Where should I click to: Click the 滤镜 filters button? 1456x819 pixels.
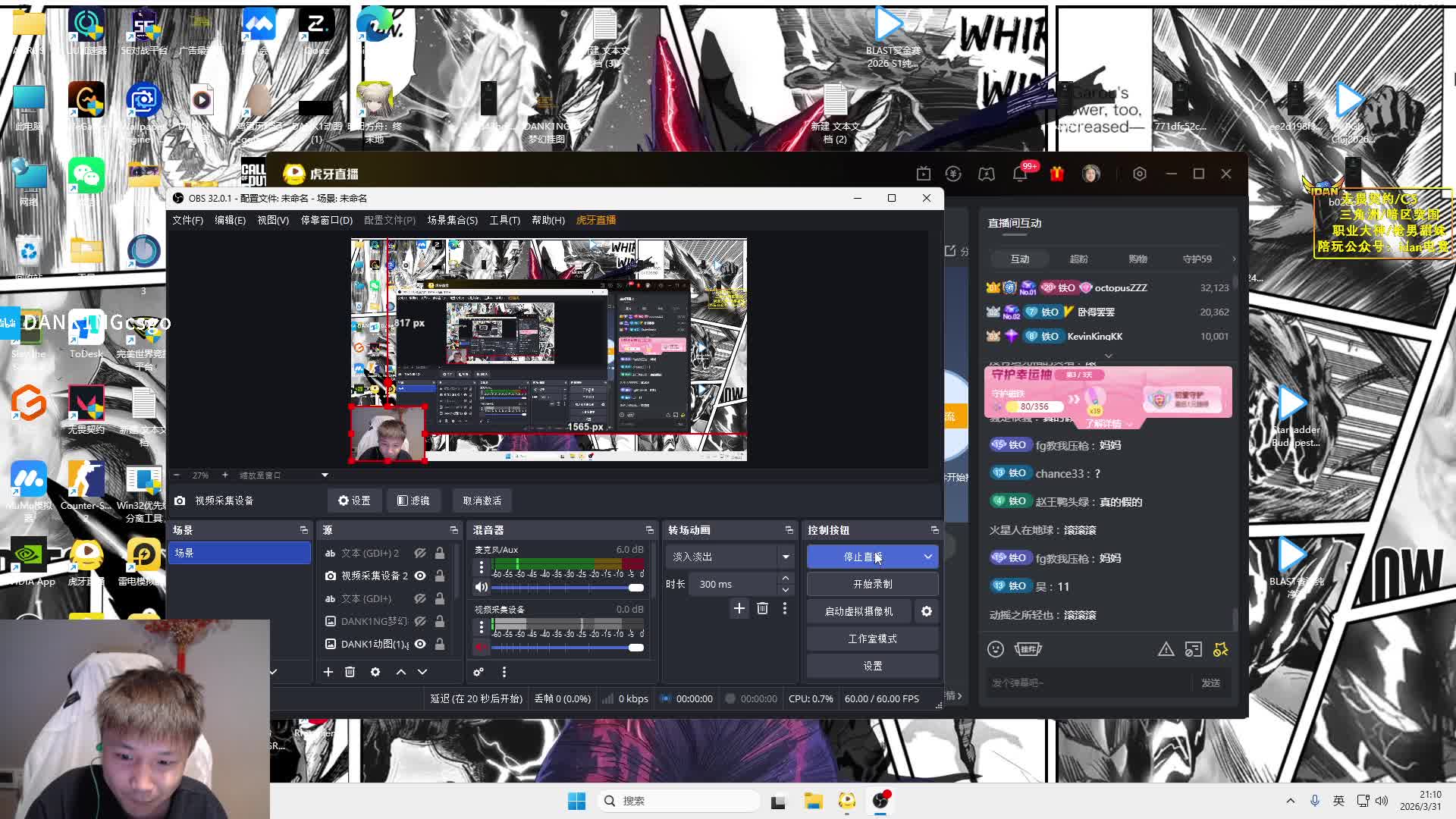[413, 500]
